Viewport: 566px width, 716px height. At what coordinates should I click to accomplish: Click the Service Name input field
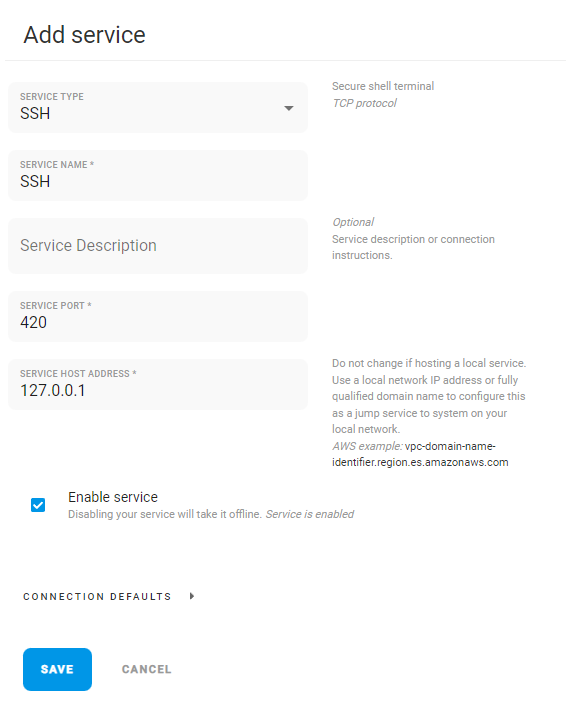158,175
